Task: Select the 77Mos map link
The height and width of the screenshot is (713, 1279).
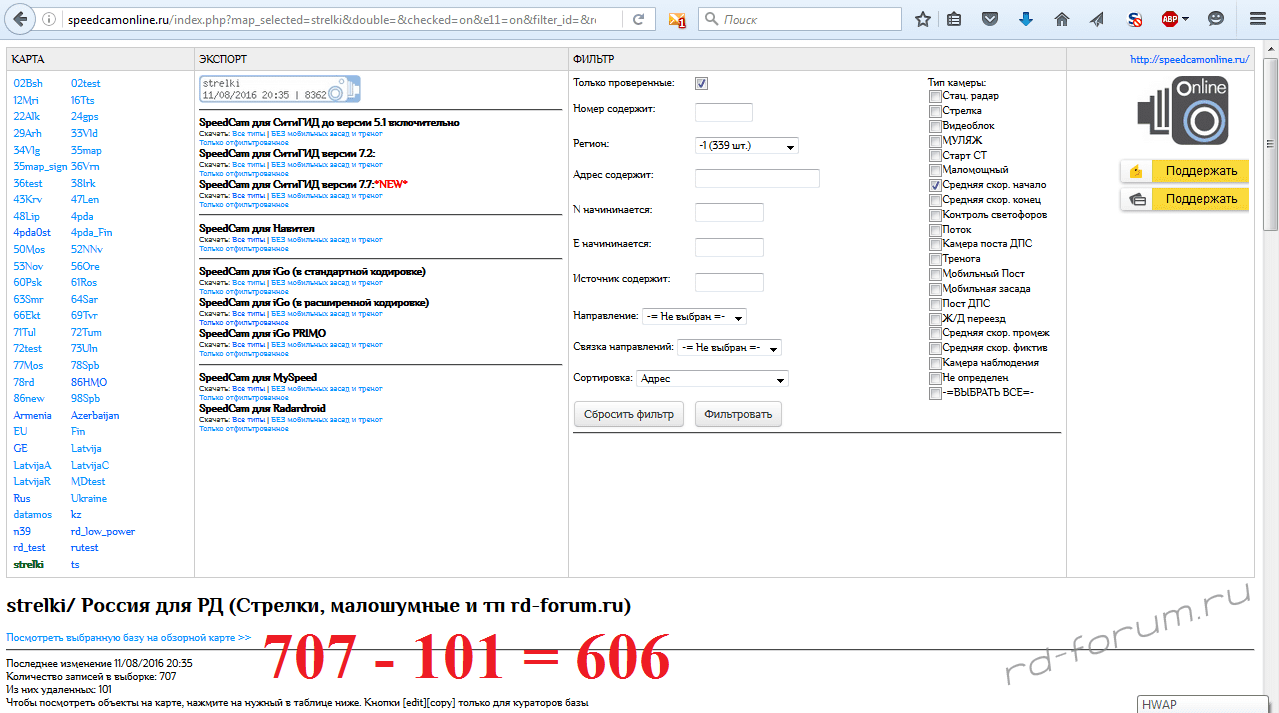Action: (x=28, y=366)
